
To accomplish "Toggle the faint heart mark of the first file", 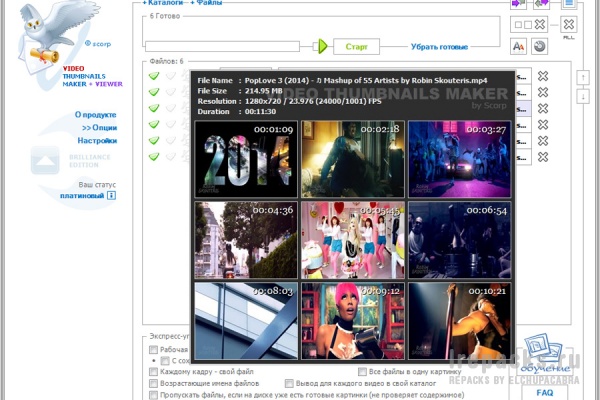I will click(171, 76).
